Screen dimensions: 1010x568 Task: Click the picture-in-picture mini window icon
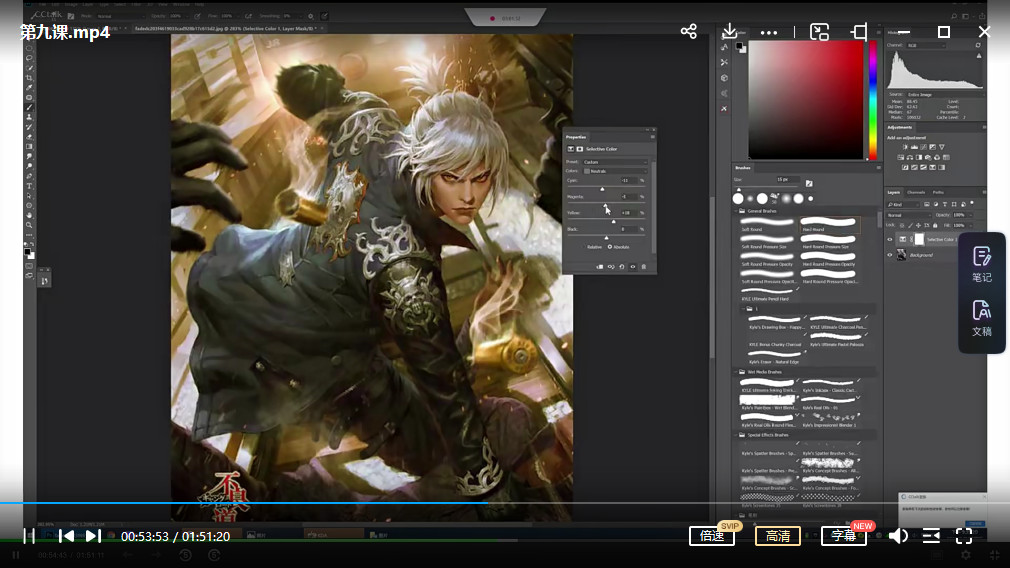pos(819,32)
